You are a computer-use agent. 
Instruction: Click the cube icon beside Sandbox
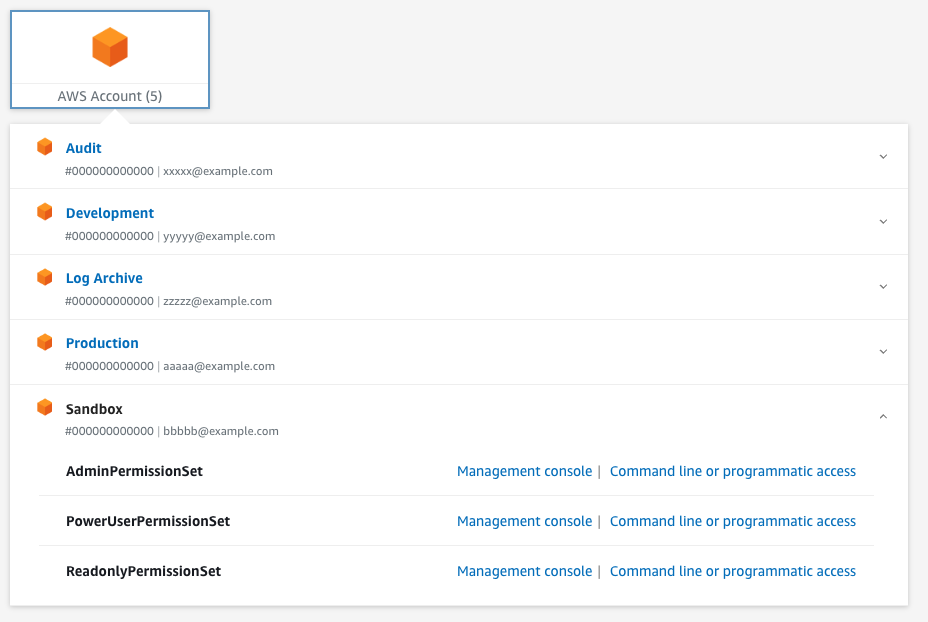coord(44,407)
